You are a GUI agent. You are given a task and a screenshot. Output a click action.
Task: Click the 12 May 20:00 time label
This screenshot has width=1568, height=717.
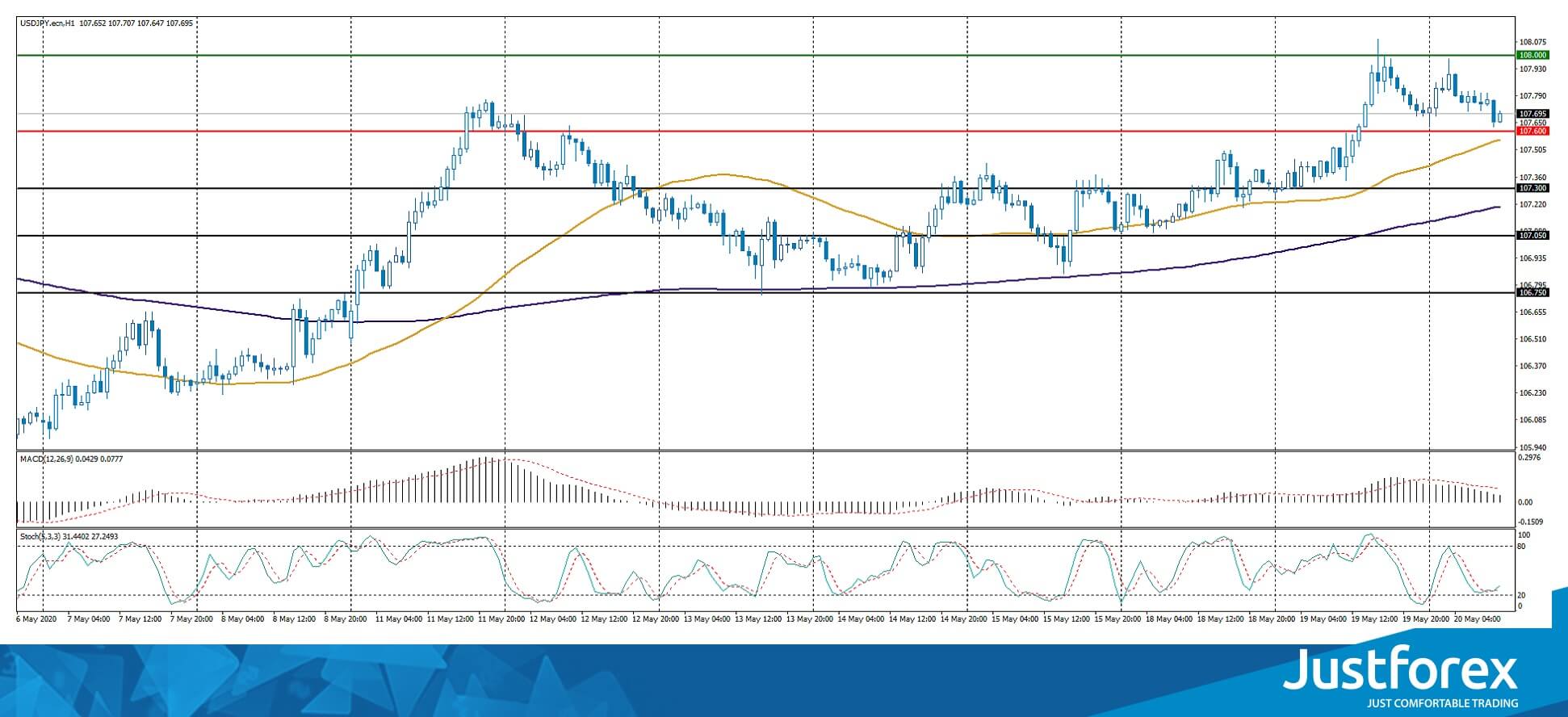656,619
